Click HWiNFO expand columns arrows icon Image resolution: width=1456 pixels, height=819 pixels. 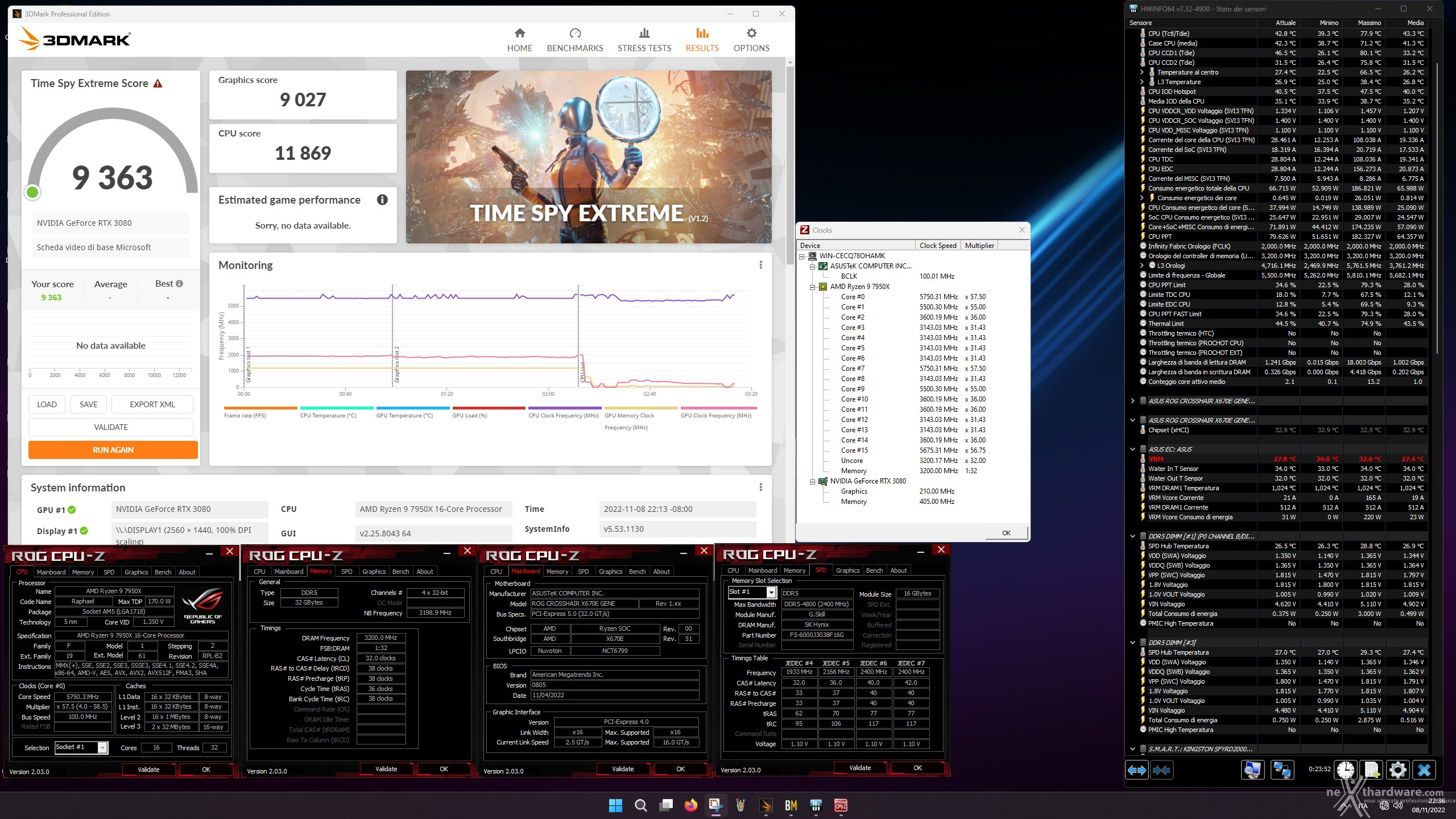tap(1137, 770)
